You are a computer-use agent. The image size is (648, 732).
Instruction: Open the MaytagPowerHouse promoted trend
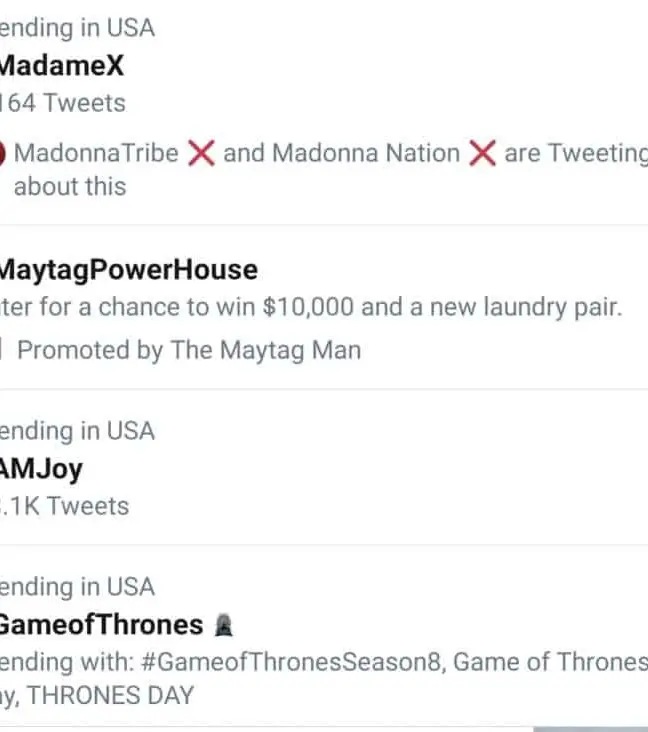[x=128, y=270]
